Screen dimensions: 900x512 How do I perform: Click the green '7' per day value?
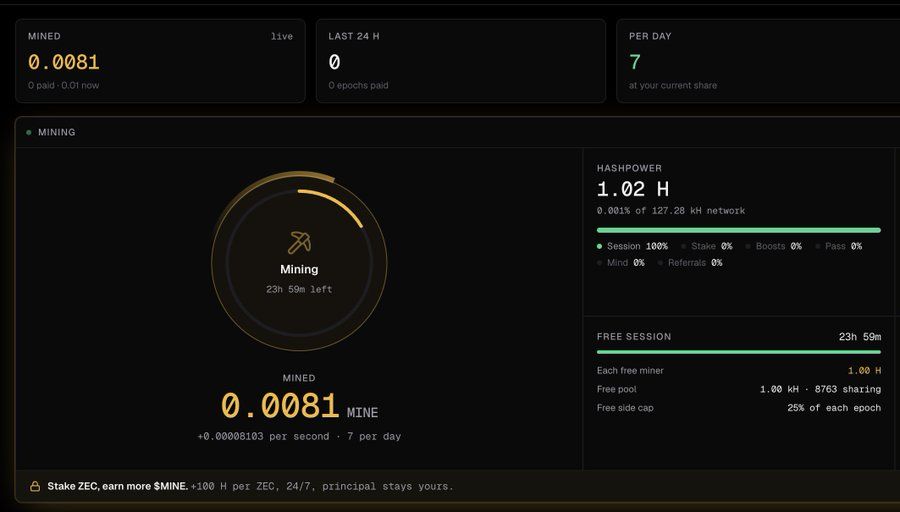(x=634, y=61)
